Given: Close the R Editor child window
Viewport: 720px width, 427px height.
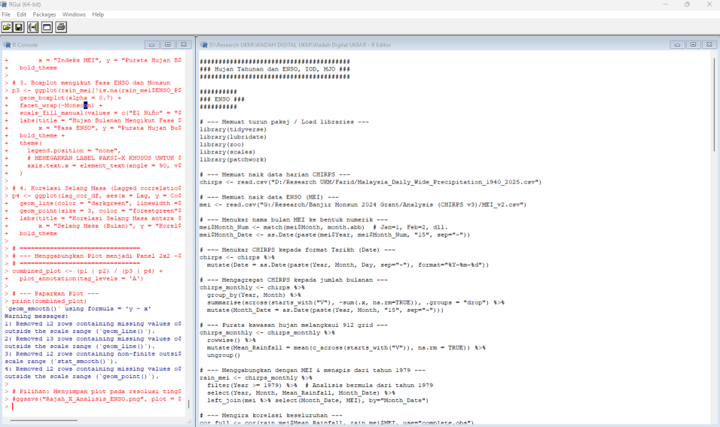Looking at the screenshot, I should 709,45.
